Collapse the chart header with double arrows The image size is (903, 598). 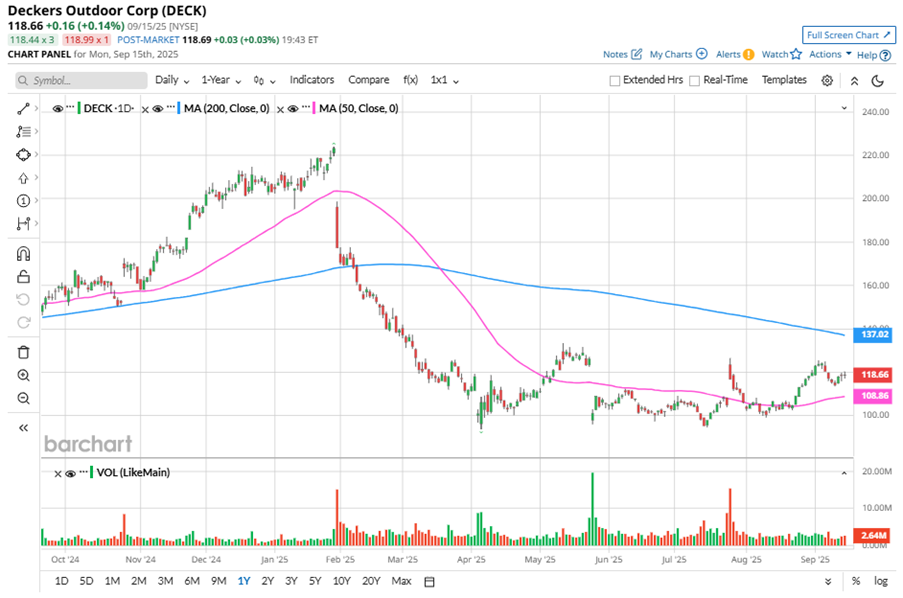click(x=855, y=81)
